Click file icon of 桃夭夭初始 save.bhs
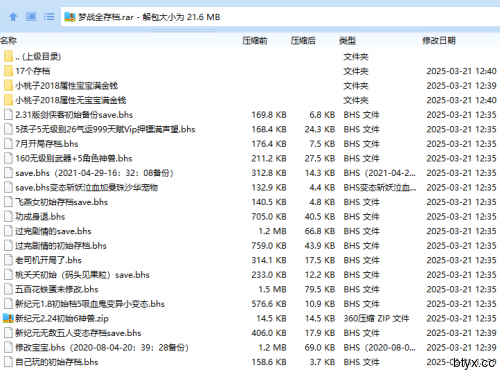Screen dimensions: 500x372 tap(8, 275)
